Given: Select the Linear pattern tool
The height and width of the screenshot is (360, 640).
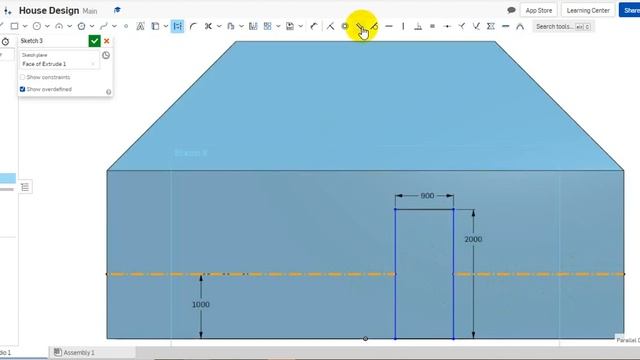Looking at the screenshot, I should click(x=267, y=26).
